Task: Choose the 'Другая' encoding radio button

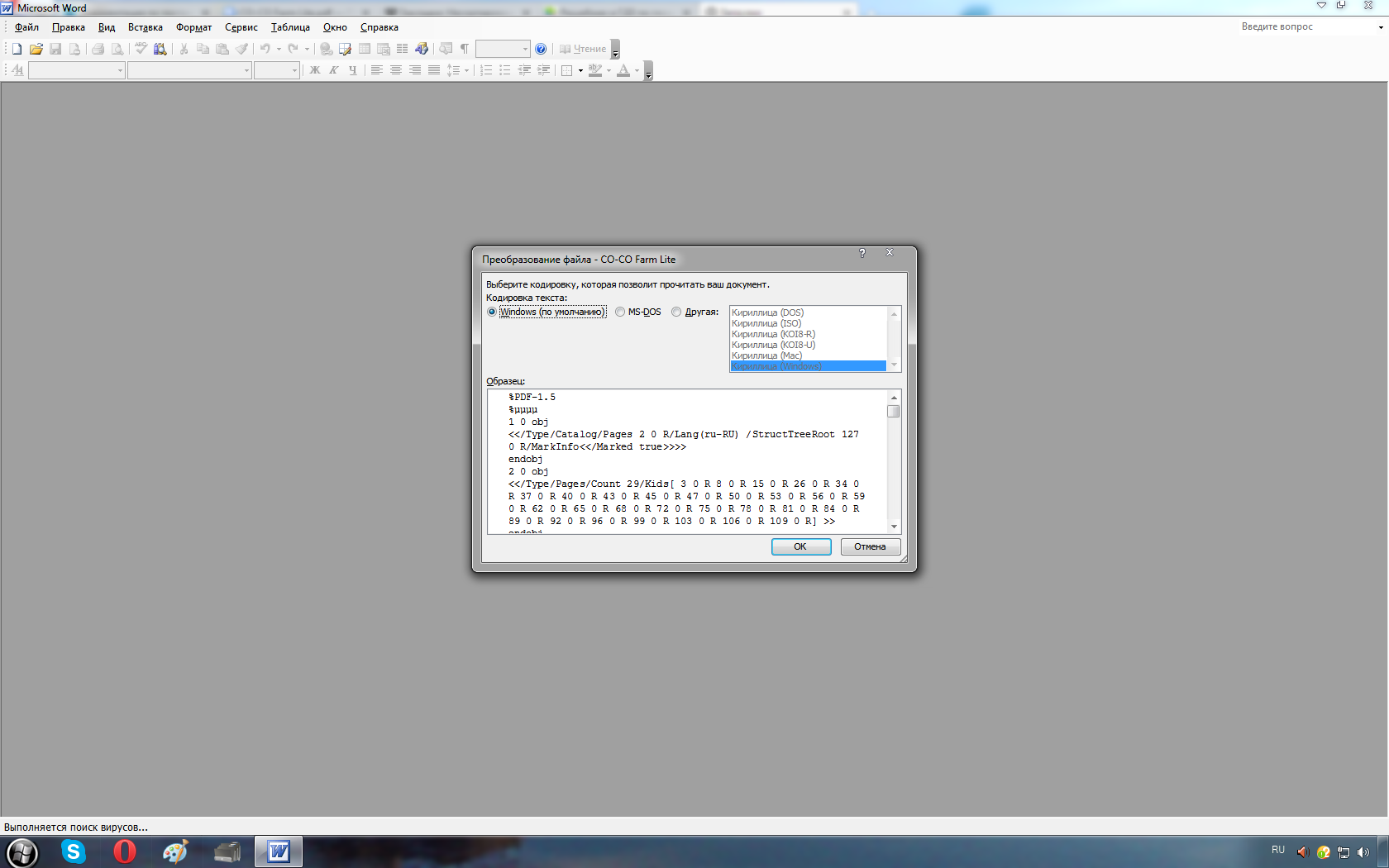Action: pyautogui.click(x=676, y=312)
